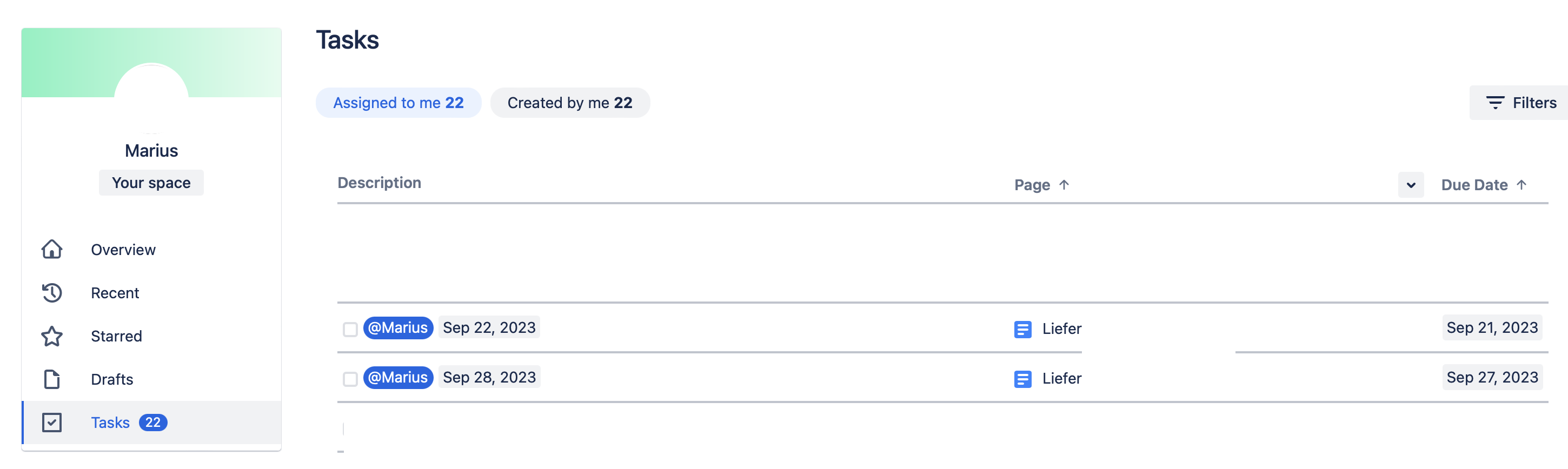Sort by the Page column arrow

(x=1064, y=184)
